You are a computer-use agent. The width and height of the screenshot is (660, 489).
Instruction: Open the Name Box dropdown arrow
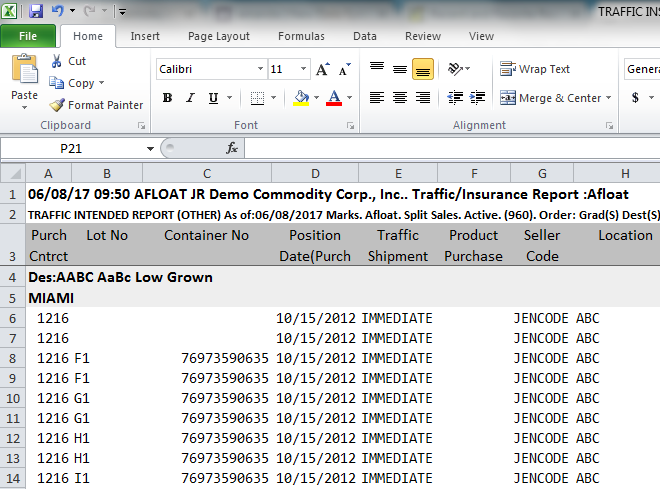pyautogui.click(x=150, y=149)
